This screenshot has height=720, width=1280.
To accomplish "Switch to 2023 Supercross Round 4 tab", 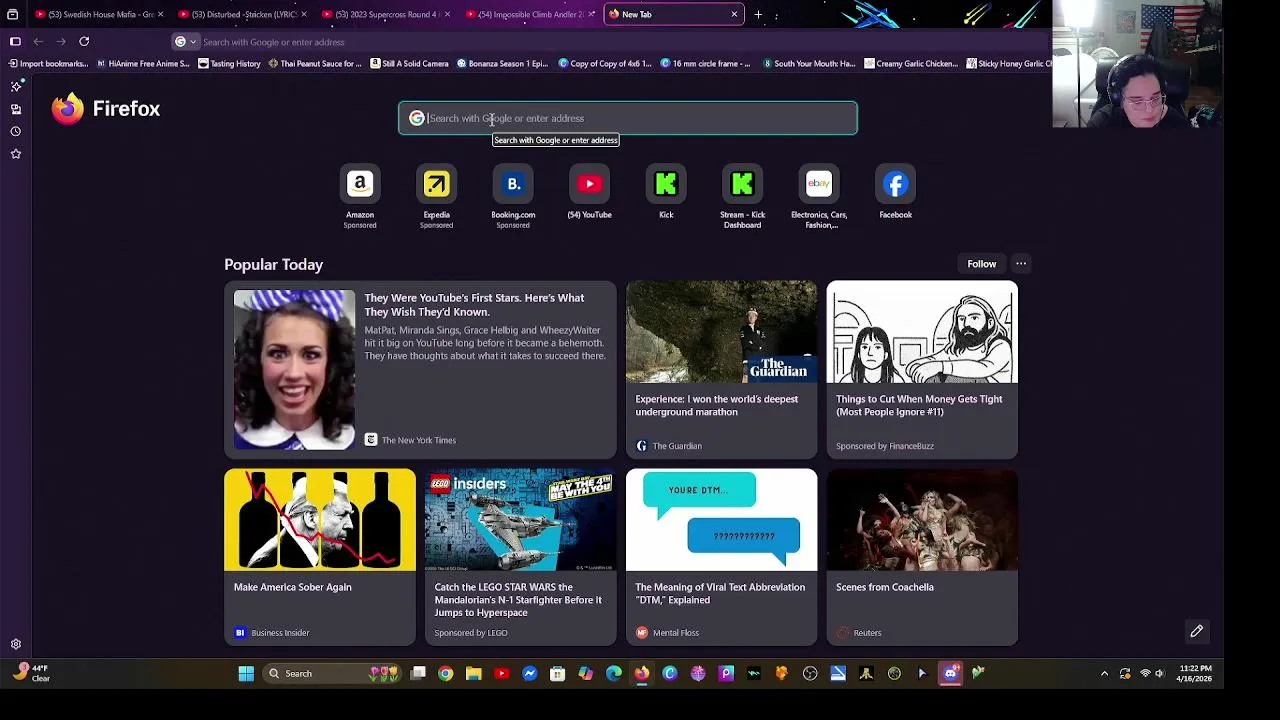I will (387, 15).
